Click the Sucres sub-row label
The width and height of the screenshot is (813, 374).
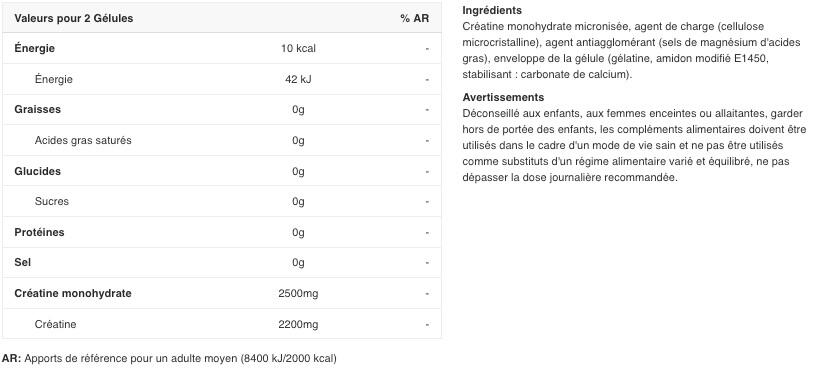click(52, 201)
